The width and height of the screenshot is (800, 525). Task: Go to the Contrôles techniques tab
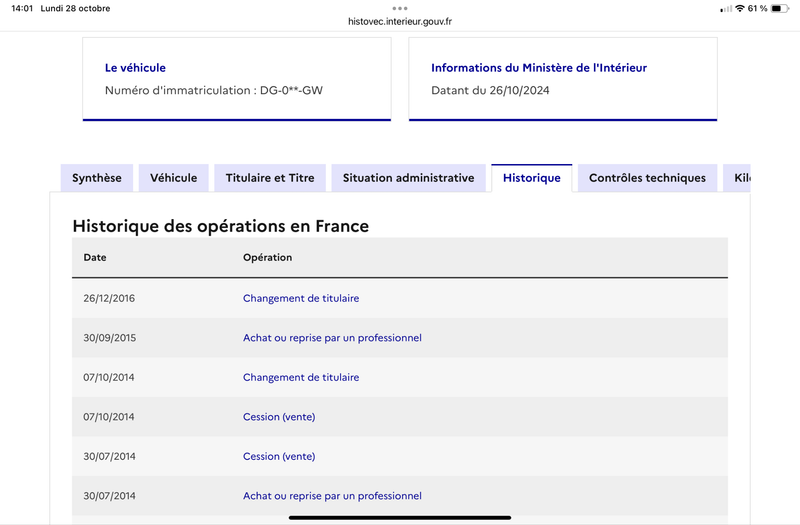click(x=647, y=178)
